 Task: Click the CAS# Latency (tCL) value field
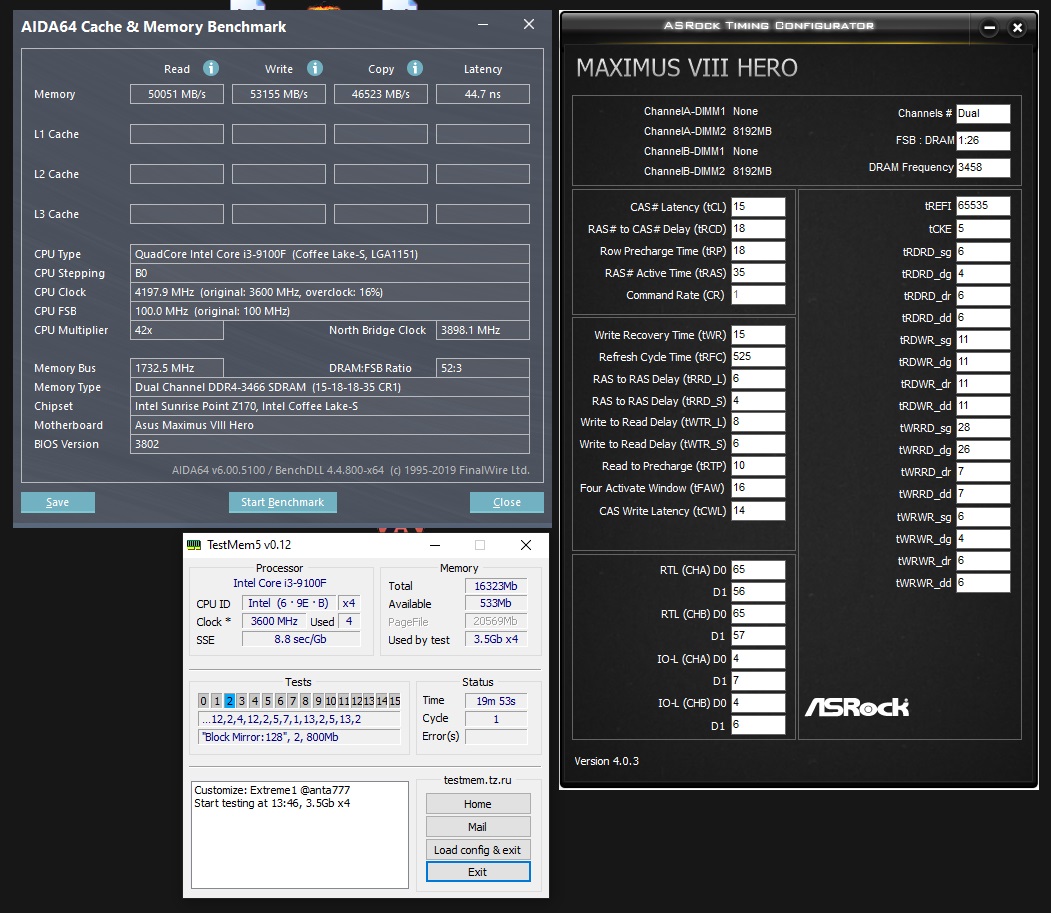[758, 206]
